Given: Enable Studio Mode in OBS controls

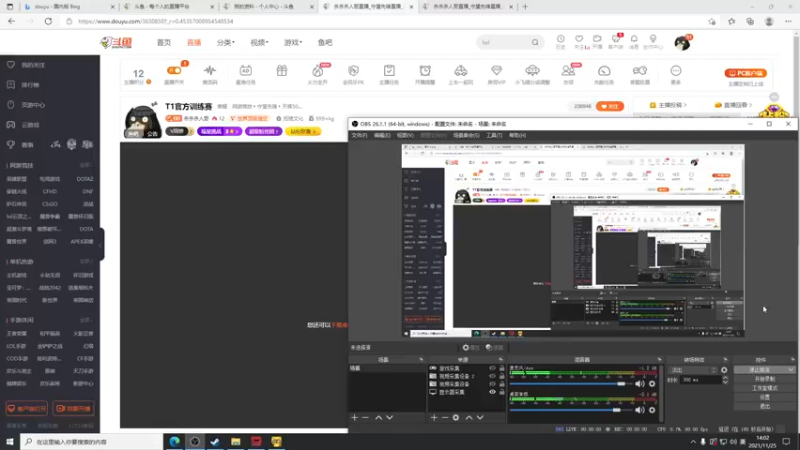Looking at the screenshot, I should [764, 388].
